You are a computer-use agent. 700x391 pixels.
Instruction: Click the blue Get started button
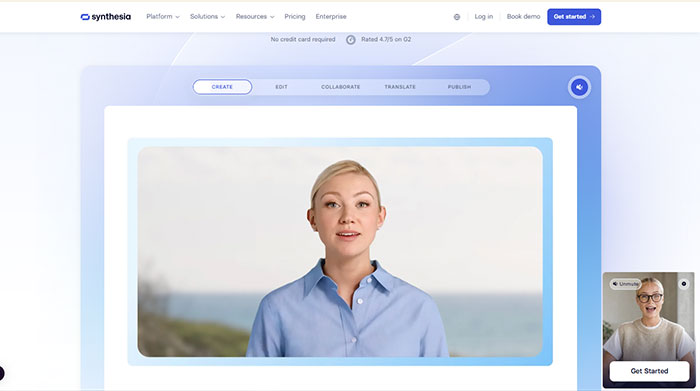[x=574, y=17]
